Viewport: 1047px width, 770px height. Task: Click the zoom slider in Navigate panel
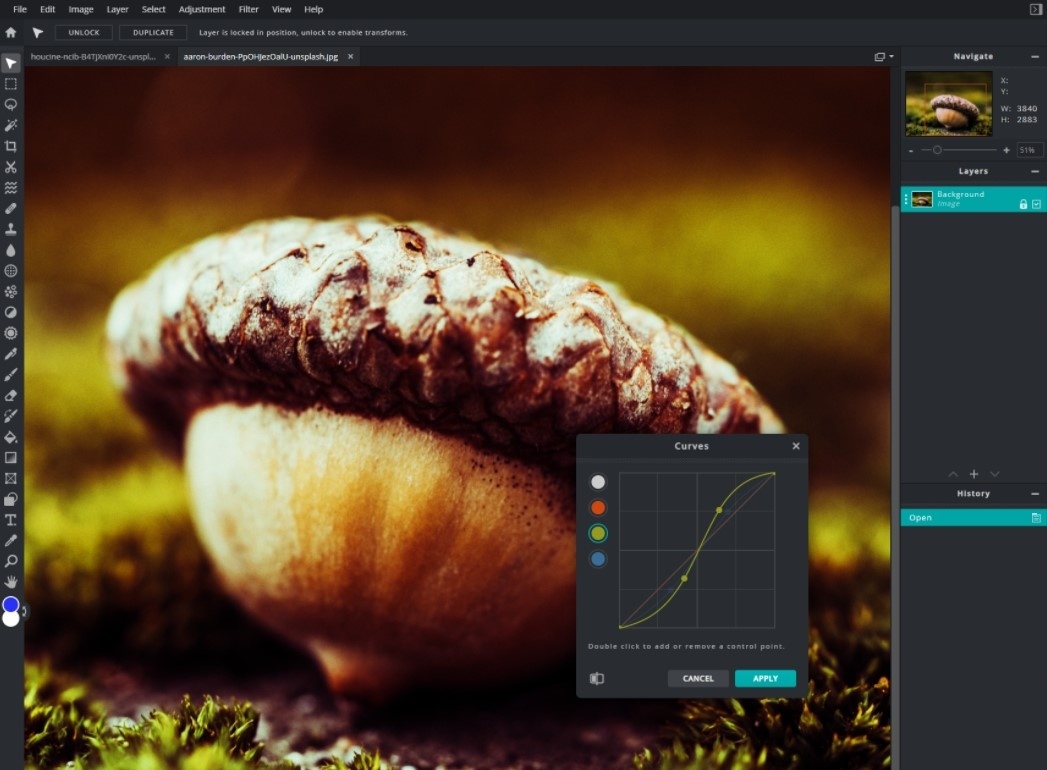coord(938,150)
